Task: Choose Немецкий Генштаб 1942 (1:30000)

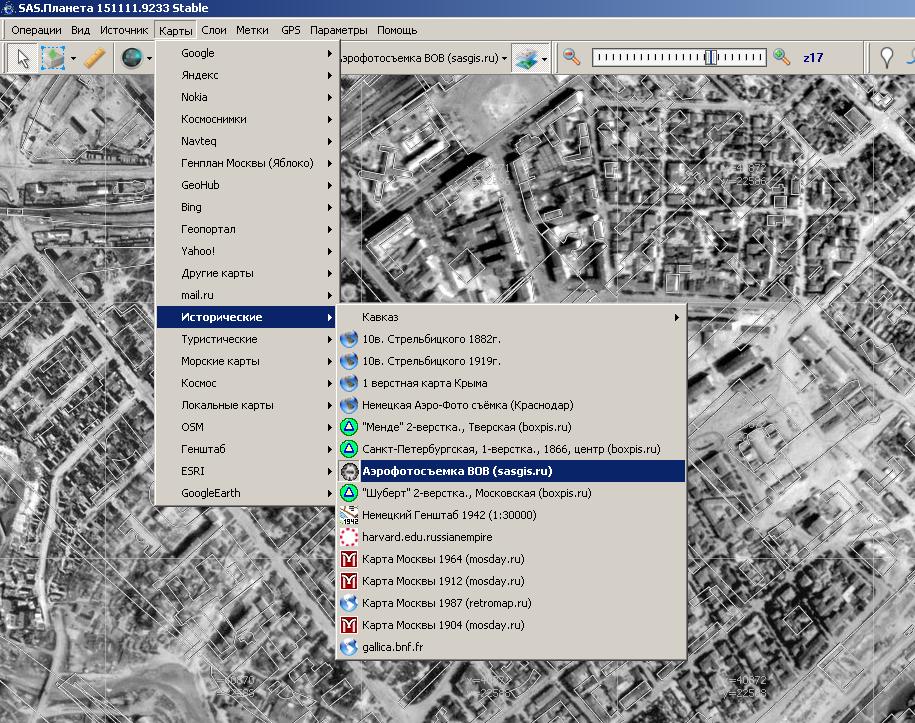Action: coord(511,515)
